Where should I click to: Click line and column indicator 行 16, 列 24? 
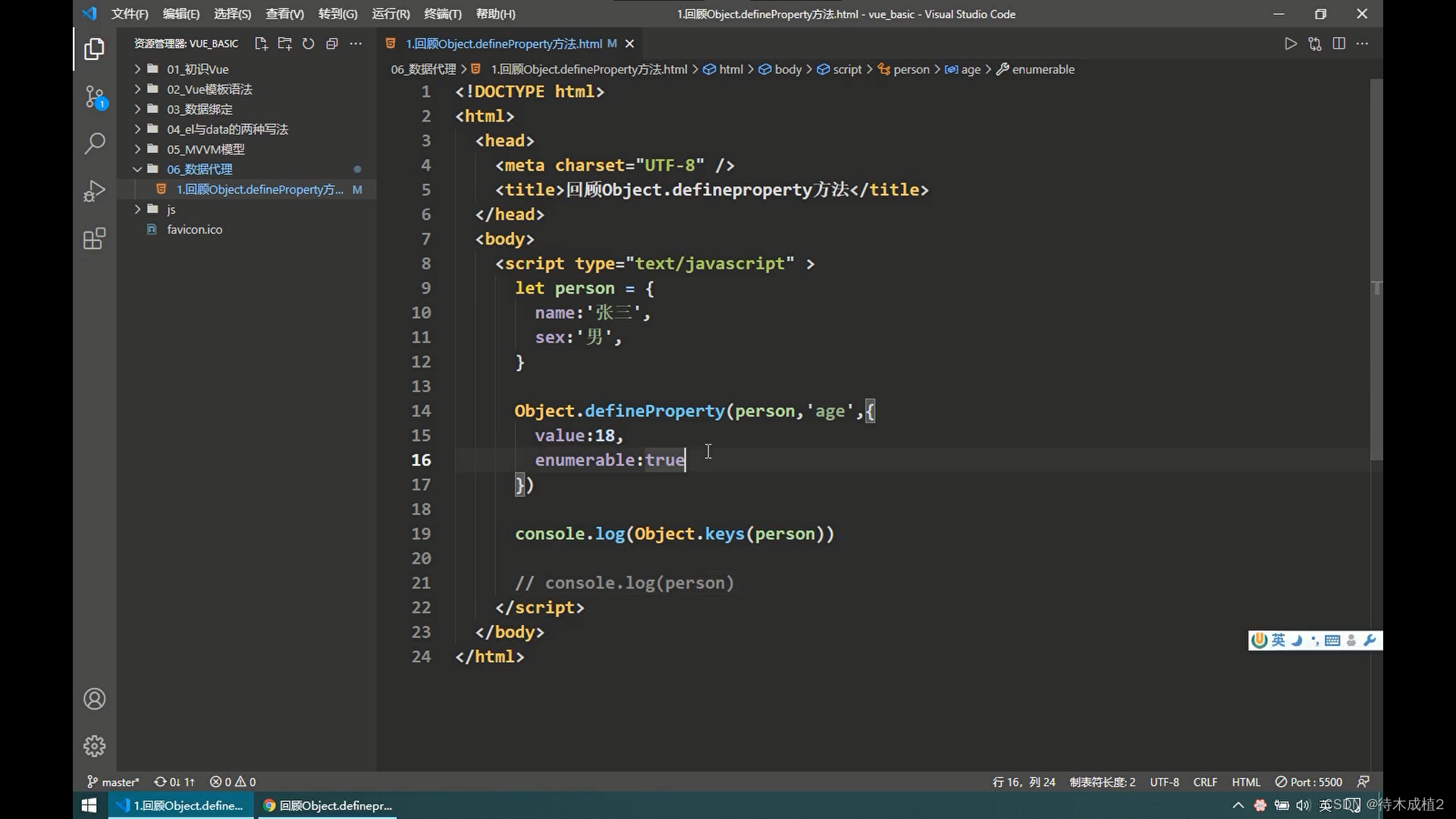pyautogui.click(x=1024, y=782)
